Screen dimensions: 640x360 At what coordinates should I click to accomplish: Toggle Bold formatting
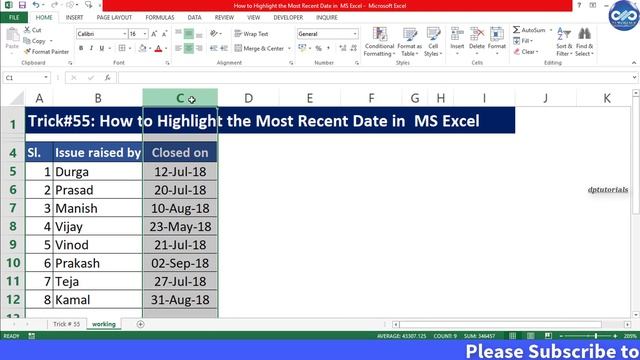point(81,48)
